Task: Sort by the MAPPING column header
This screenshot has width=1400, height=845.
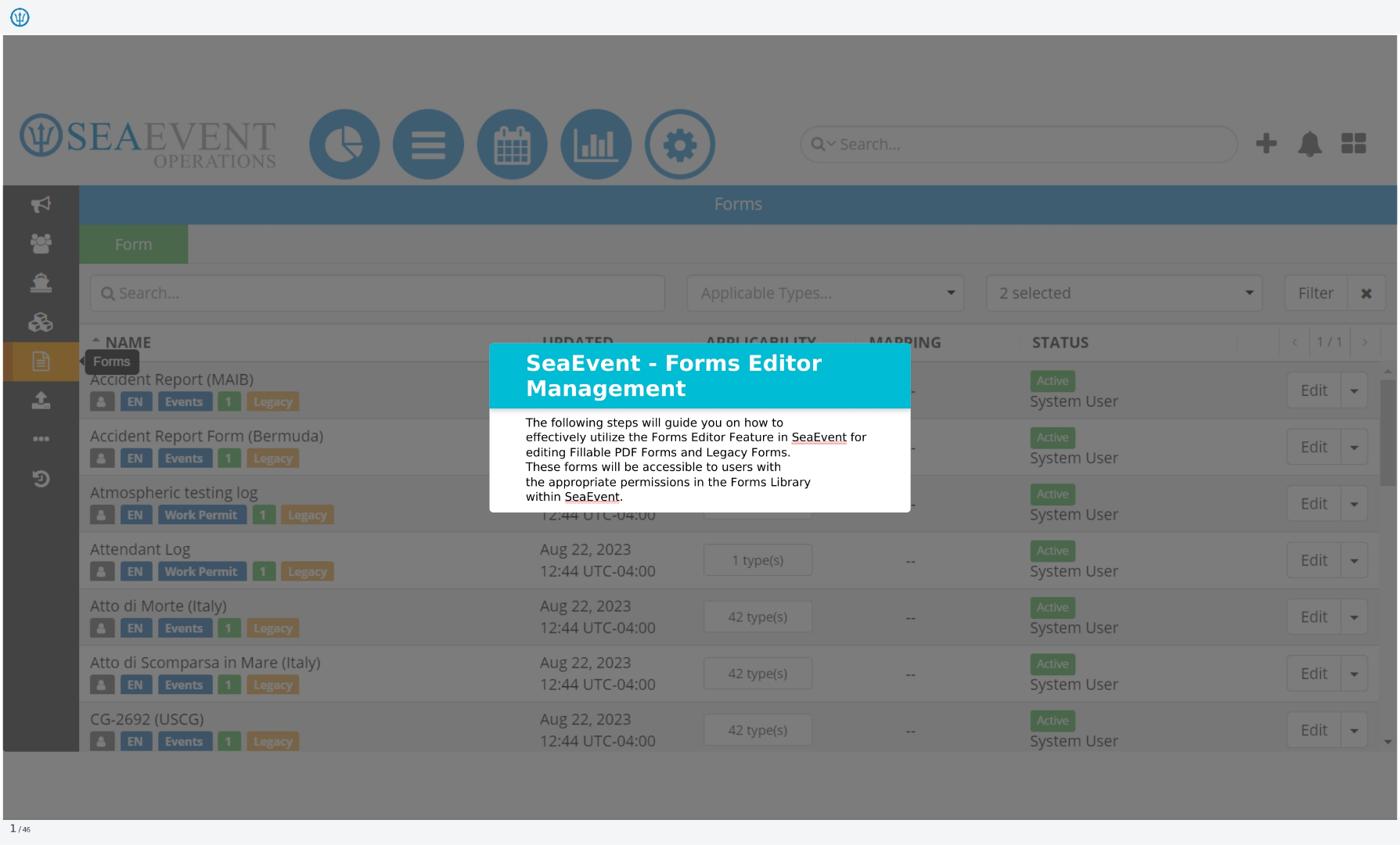Action: [905, 343]
